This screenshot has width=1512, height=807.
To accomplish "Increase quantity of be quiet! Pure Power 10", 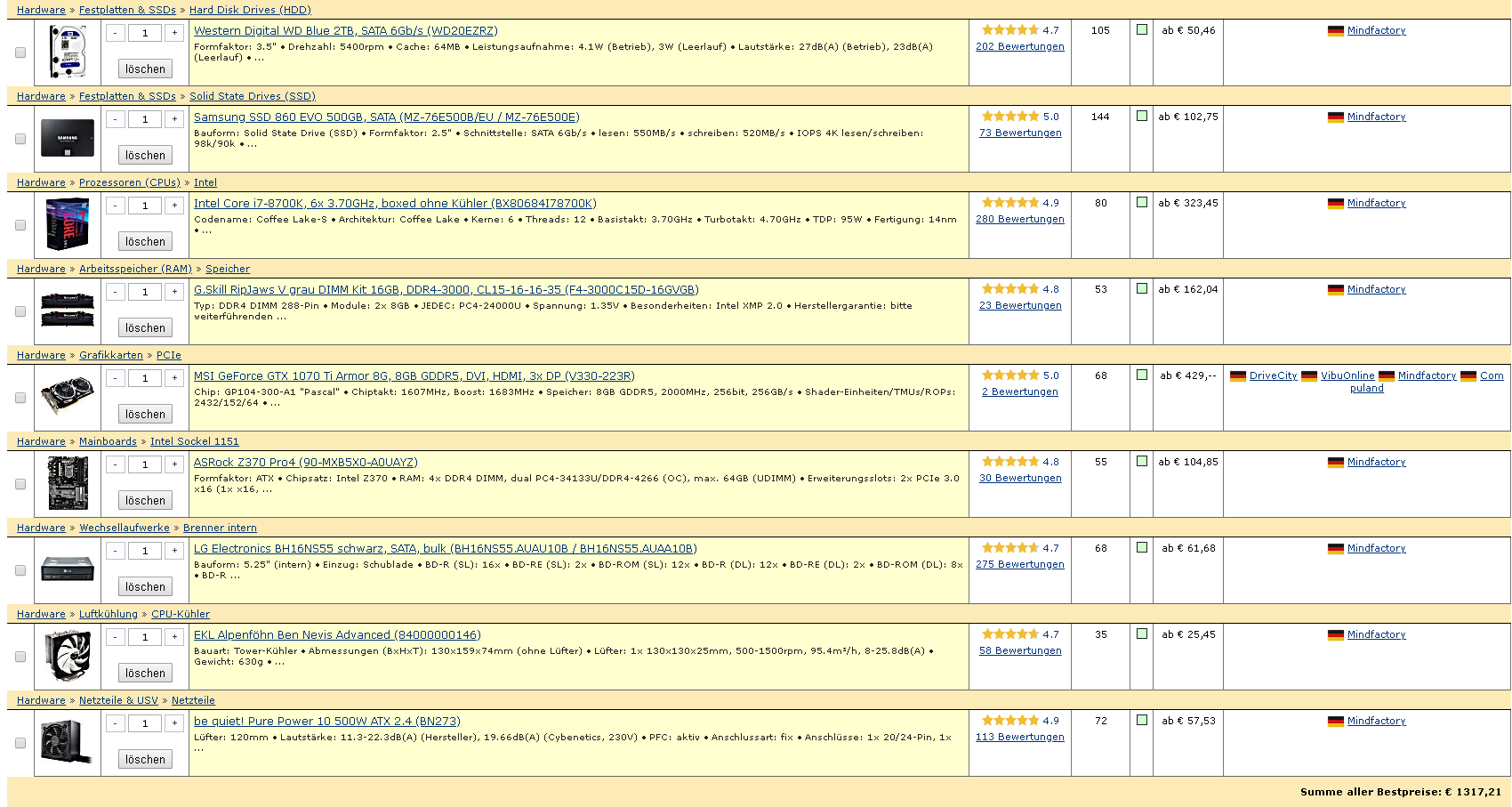I will (x=175, y=723).
